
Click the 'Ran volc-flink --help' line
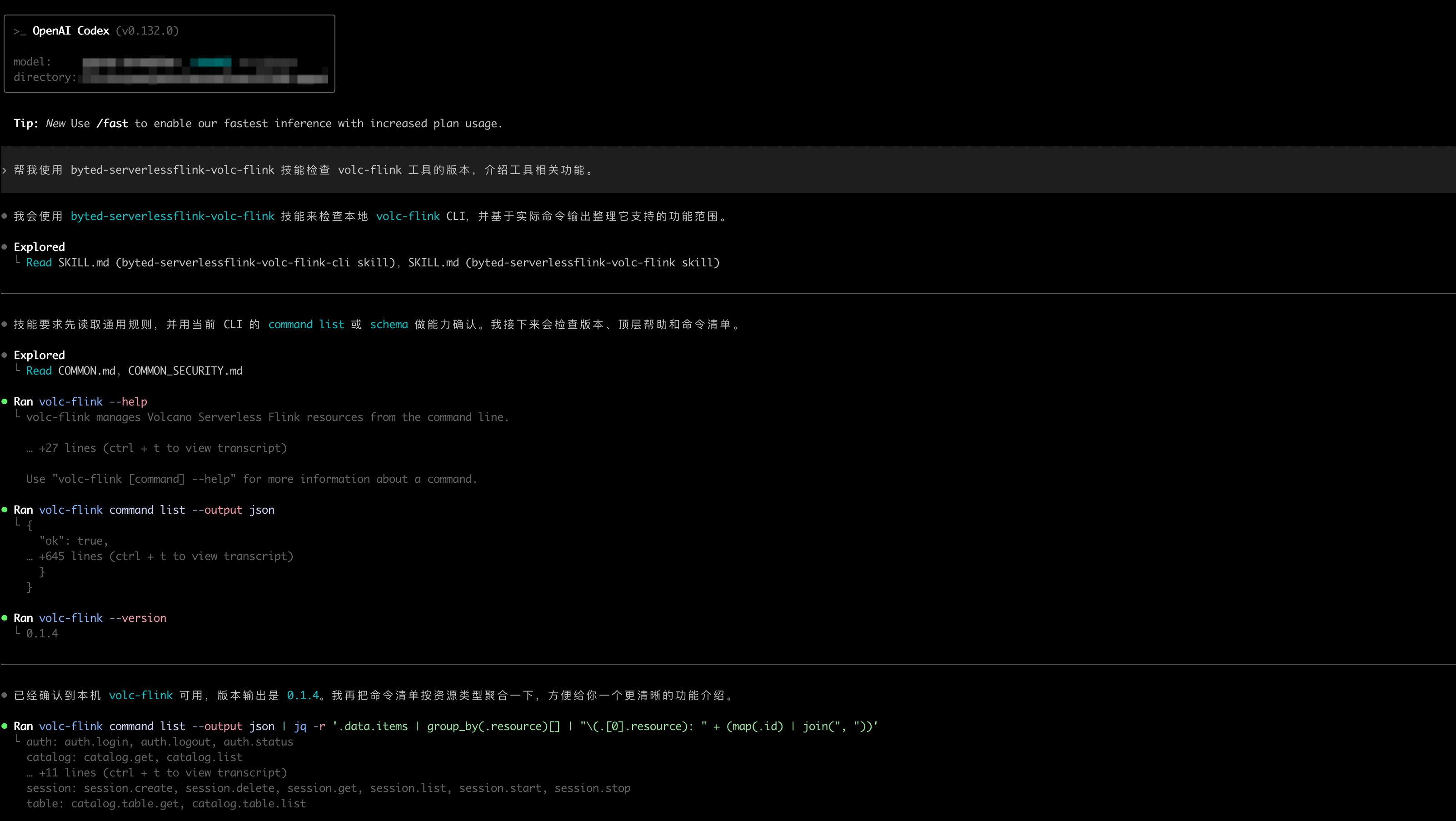click(x=80, y=401)
